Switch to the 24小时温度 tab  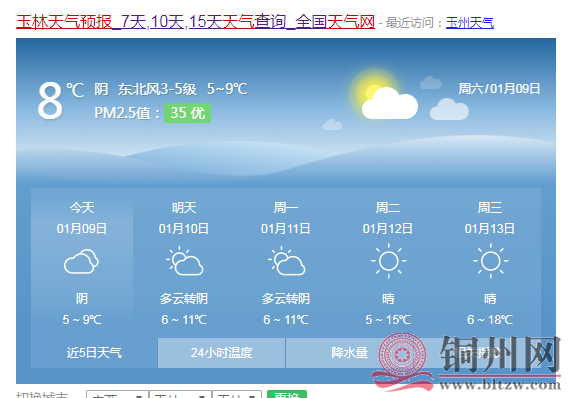pos(221,353)
